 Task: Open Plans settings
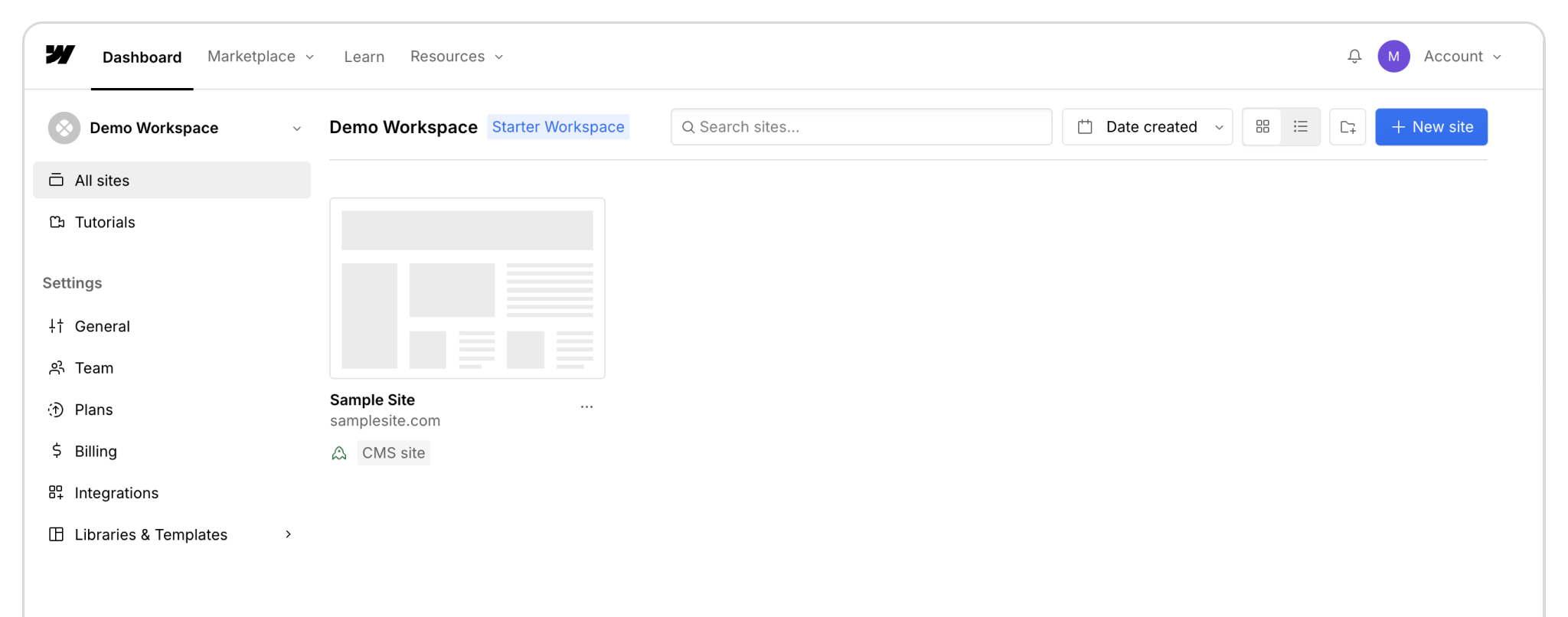(172, 410)
